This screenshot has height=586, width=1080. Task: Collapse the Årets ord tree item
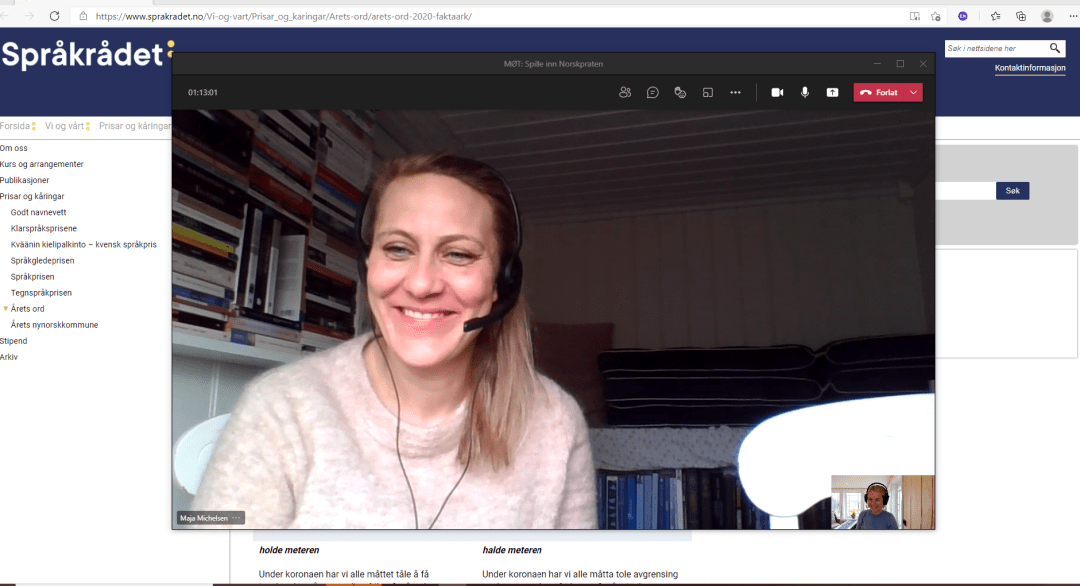[x=5, y=309]
